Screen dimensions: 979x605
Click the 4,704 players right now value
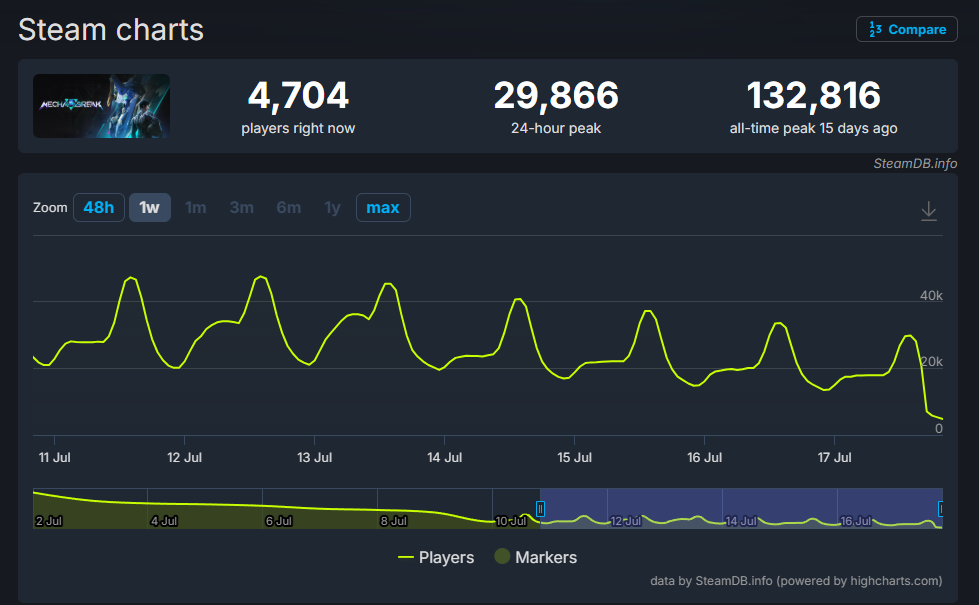pos(298,96)
